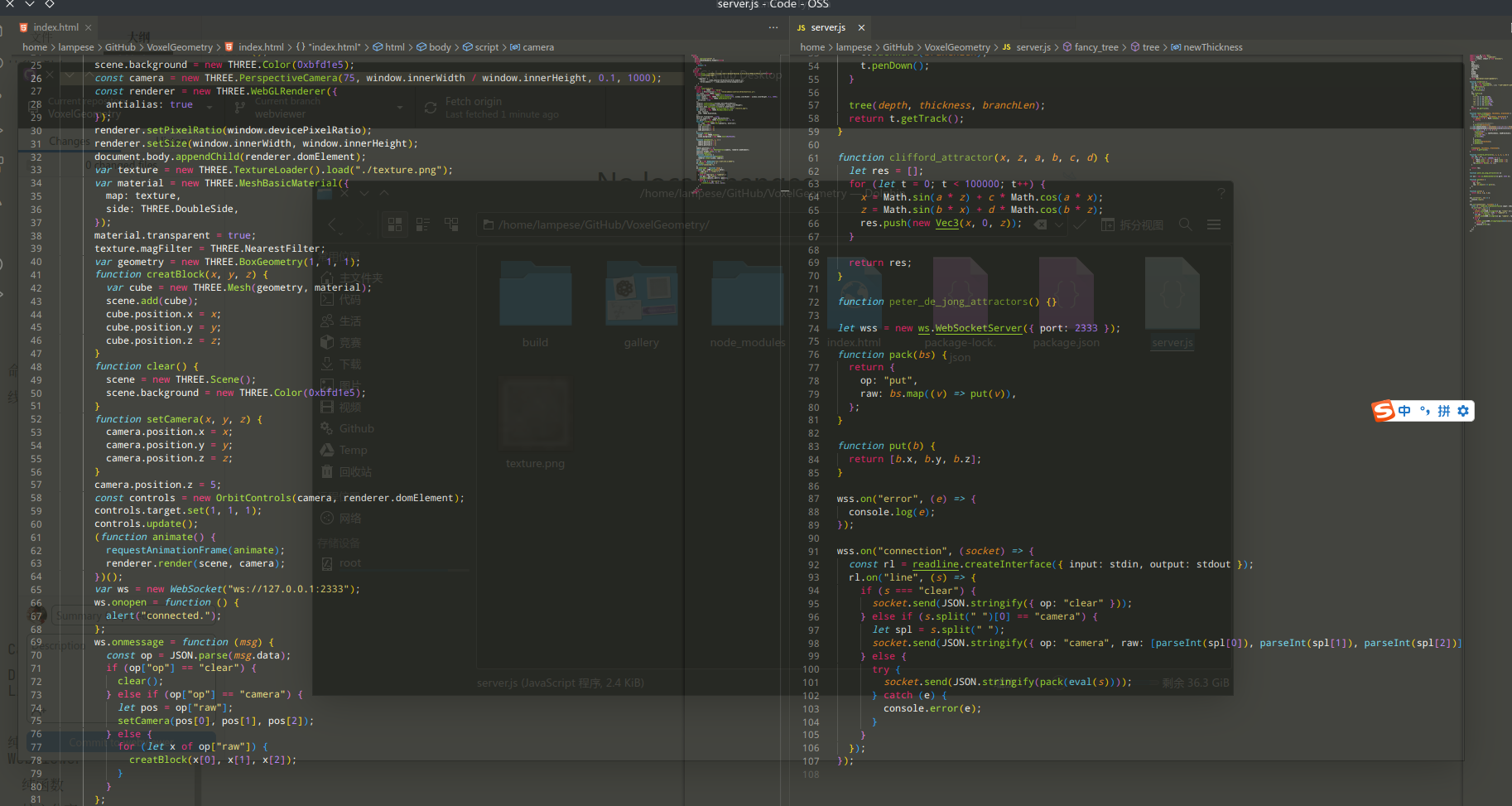This screenshot has height=806, width=1512.
Task: Click the gallery folder in the Dolphin file manager
Action: click(642, 303)
